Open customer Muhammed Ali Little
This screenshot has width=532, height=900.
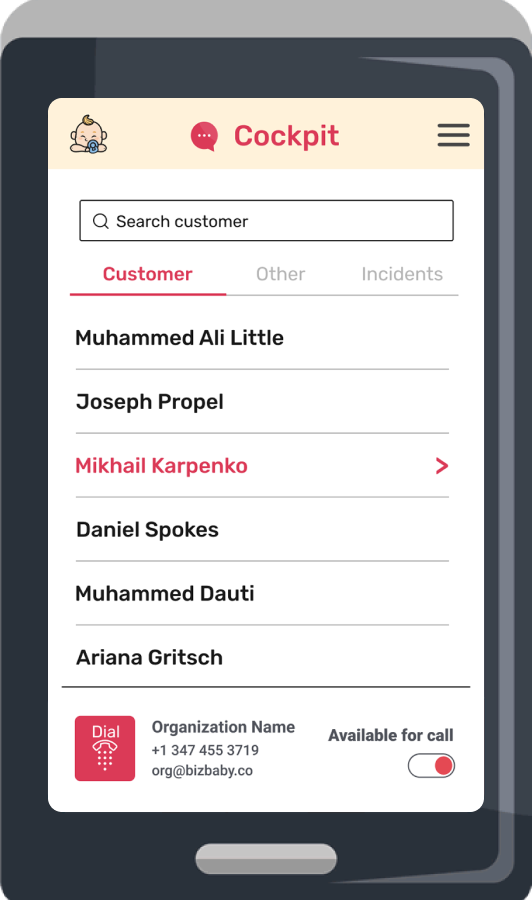click(x=262, y=338)
